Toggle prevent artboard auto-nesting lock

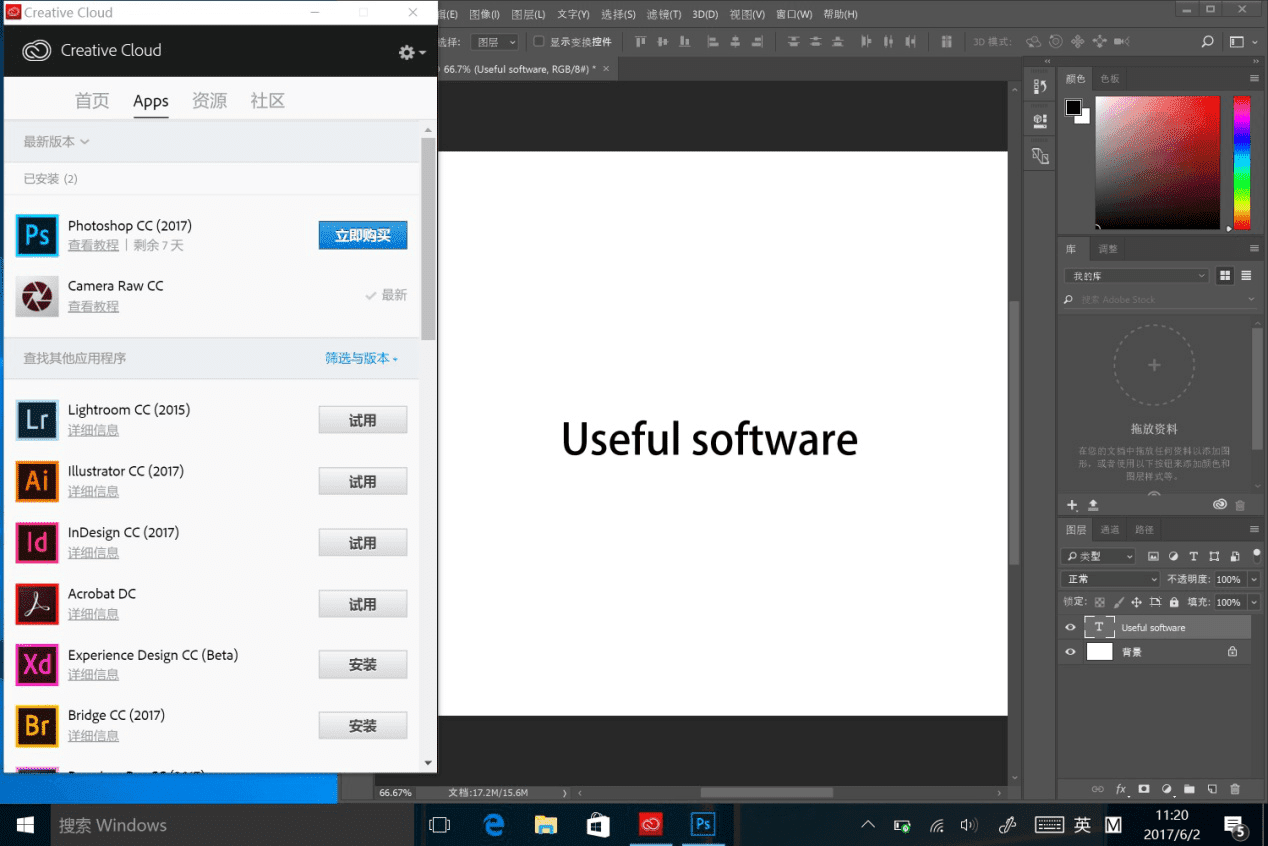[1155, 602]
